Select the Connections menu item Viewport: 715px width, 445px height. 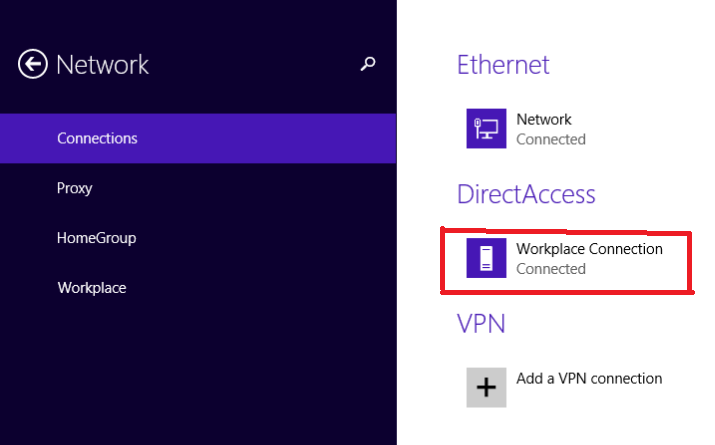point(198,138)
